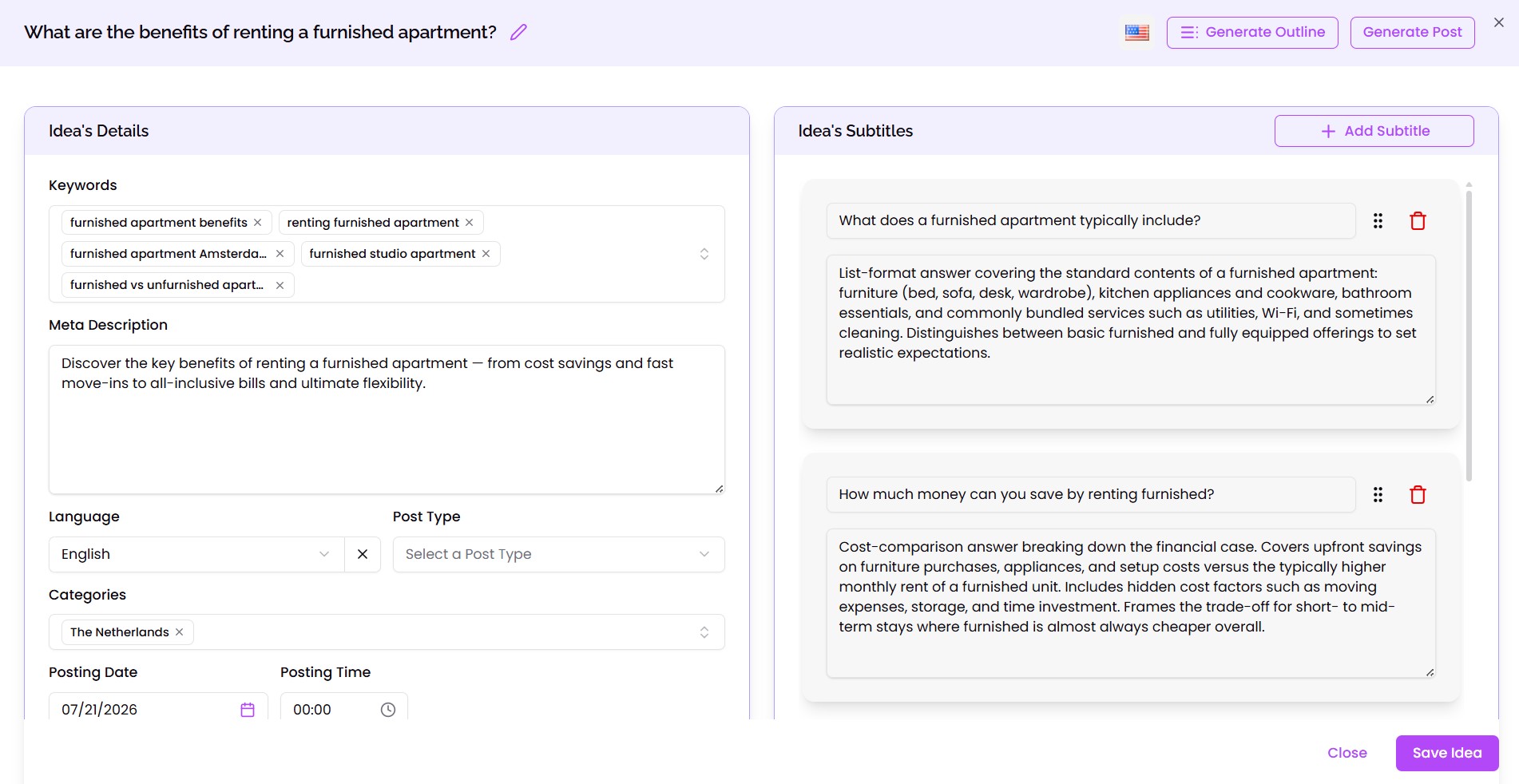
Task: Remove 'furnished studio apartment' keyword tag
Action: [486, 254]
